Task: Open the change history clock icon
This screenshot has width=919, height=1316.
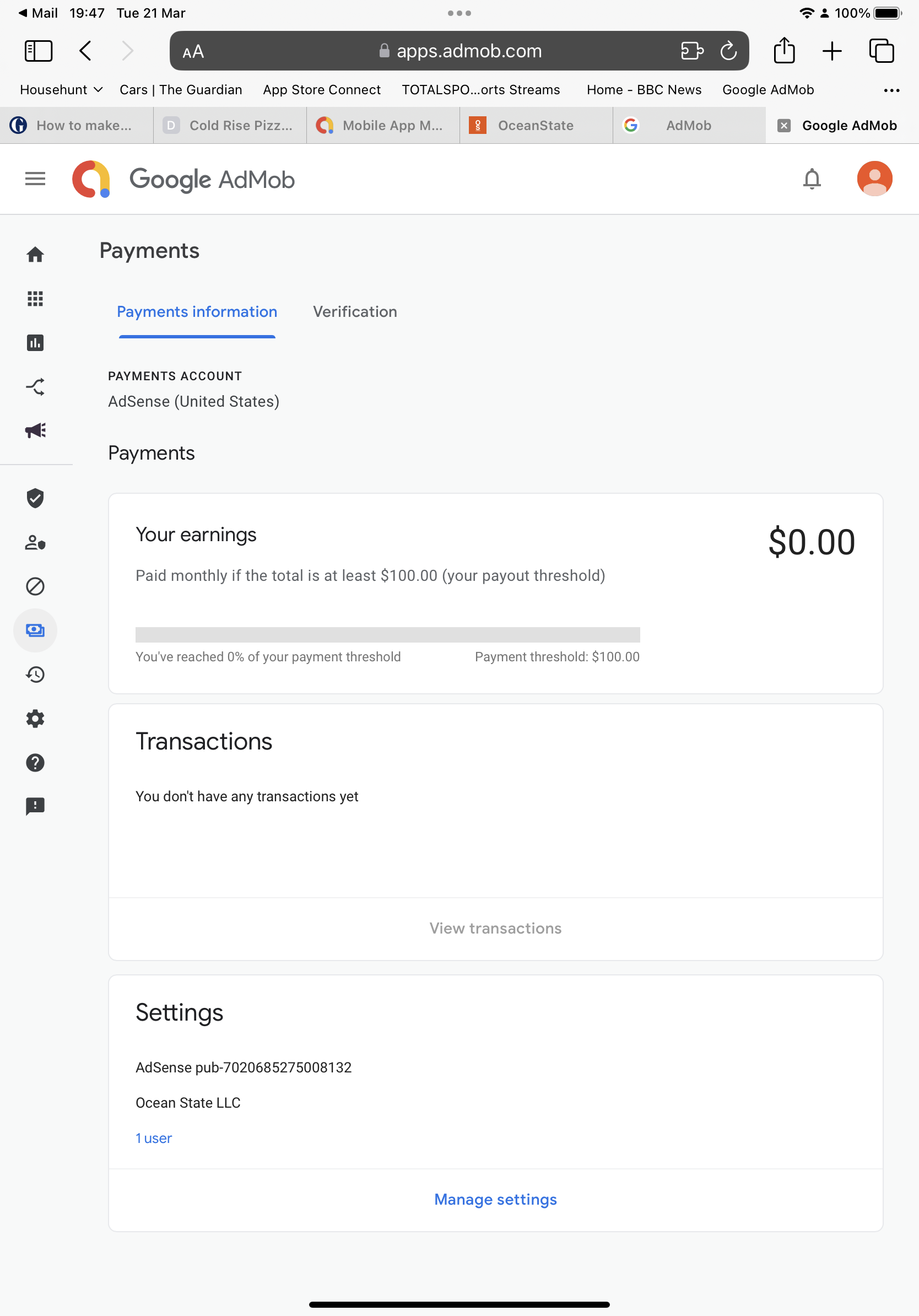Action: click(x=35, y=675)
